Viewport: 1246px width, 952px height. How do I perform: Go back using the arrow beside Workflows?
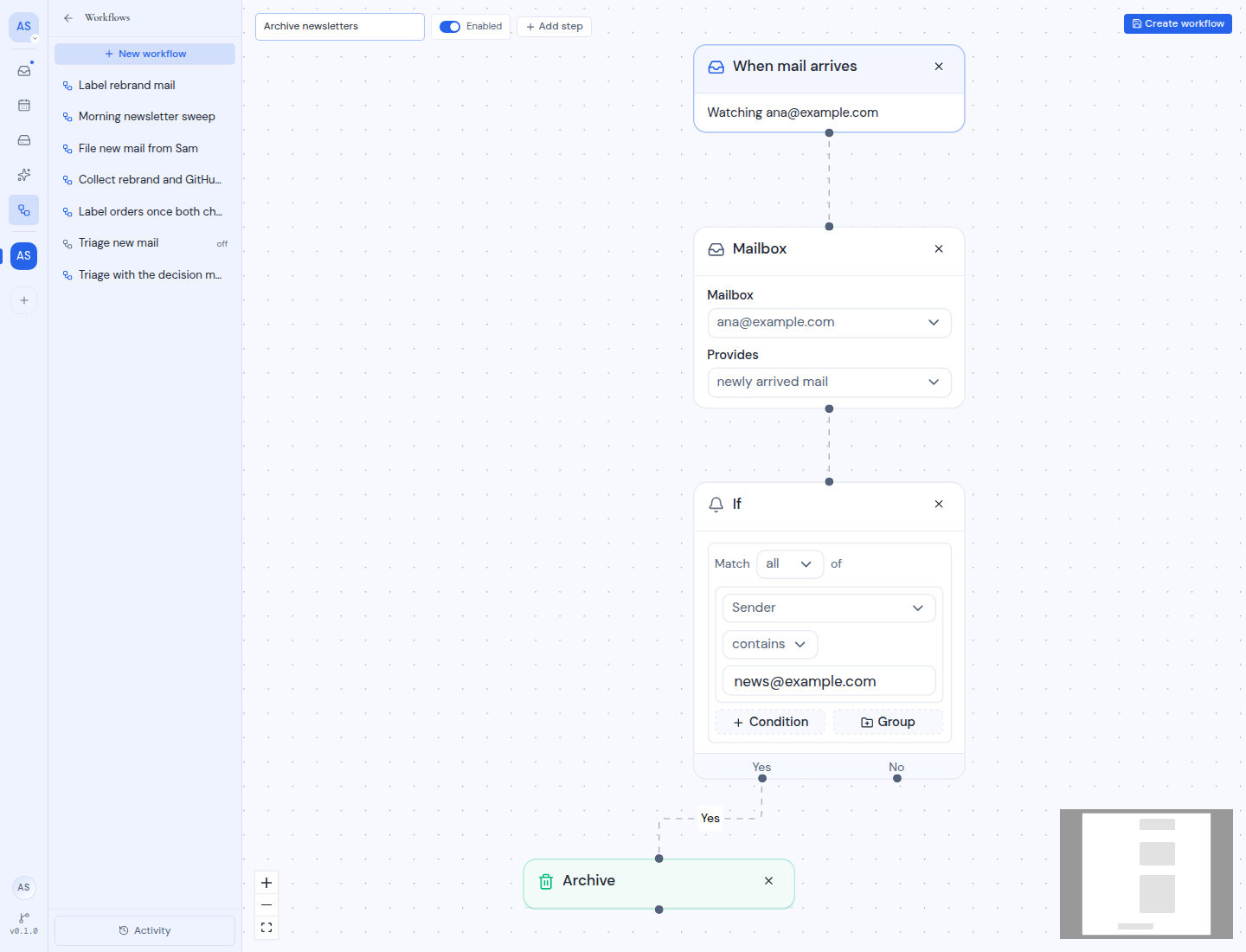(x=68, y=17)
